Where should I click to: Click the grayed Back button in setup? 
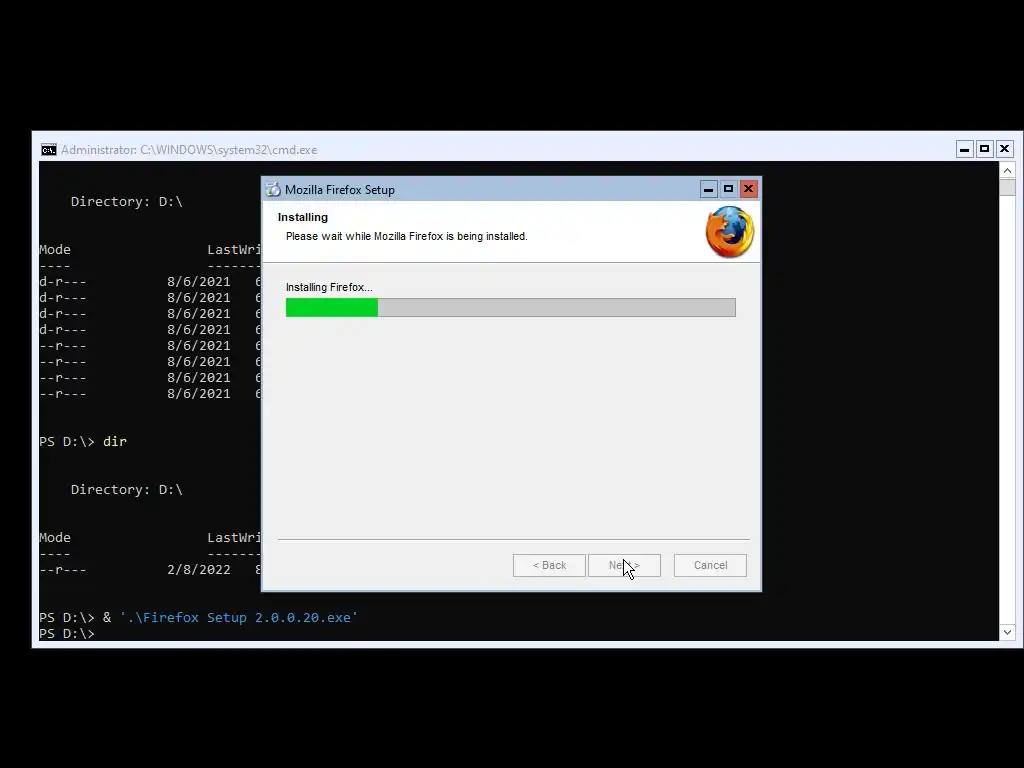coord(549,566)
